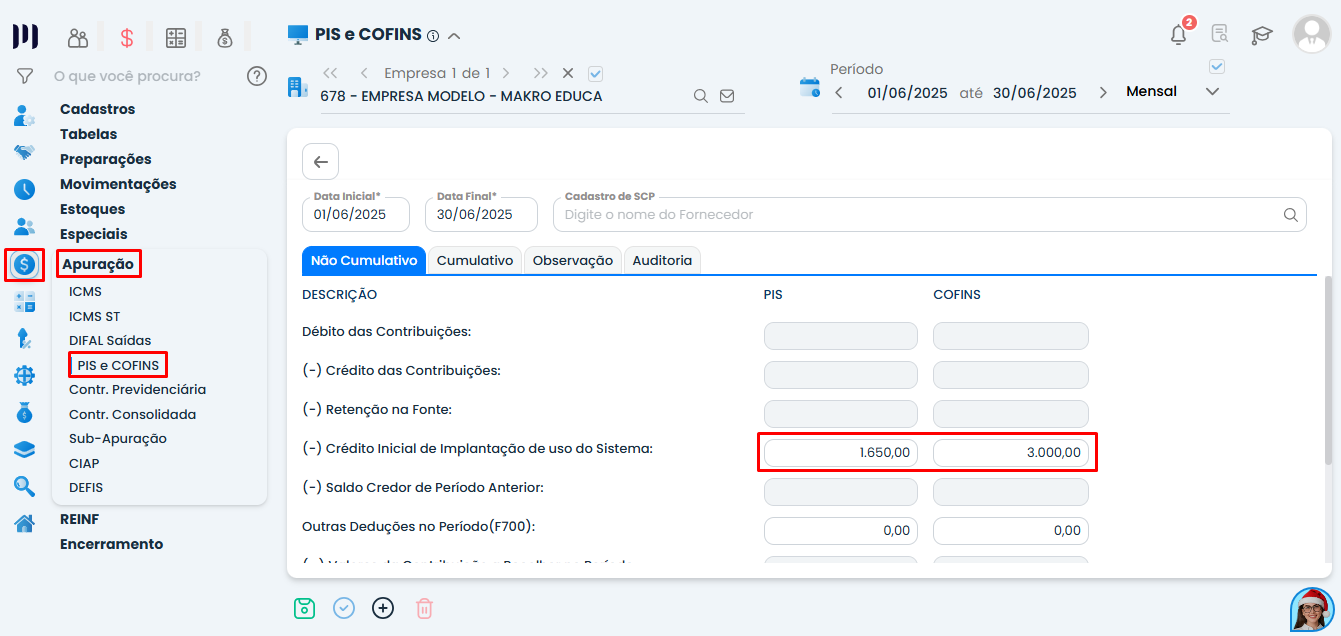
Task: Click the notification bell icon
Action: (1178, 35)
